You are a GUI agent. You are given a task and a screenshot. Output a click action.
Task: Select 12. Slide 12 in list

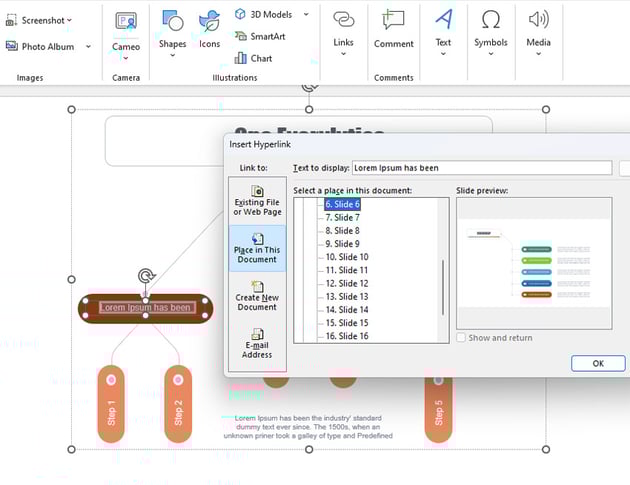click(x=347, y=283)
